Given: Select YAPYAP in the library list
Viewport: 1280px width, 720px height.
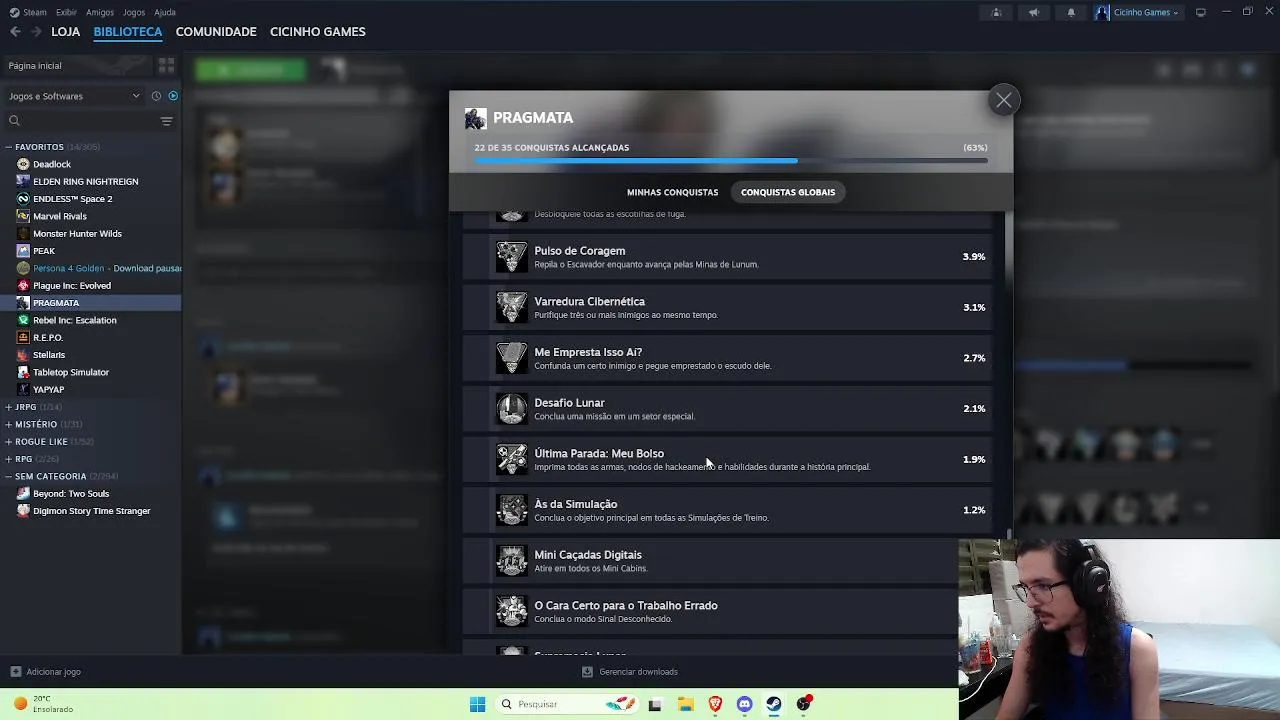Looking at the screenshot, I should click(x=48, y=389).
